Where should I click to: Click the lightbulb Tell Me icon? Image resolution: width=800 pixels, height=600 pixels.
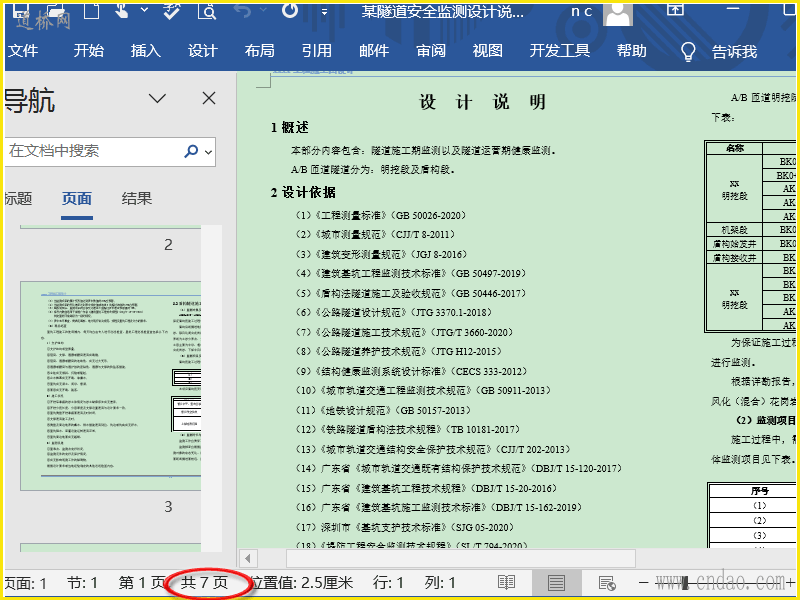688,51
